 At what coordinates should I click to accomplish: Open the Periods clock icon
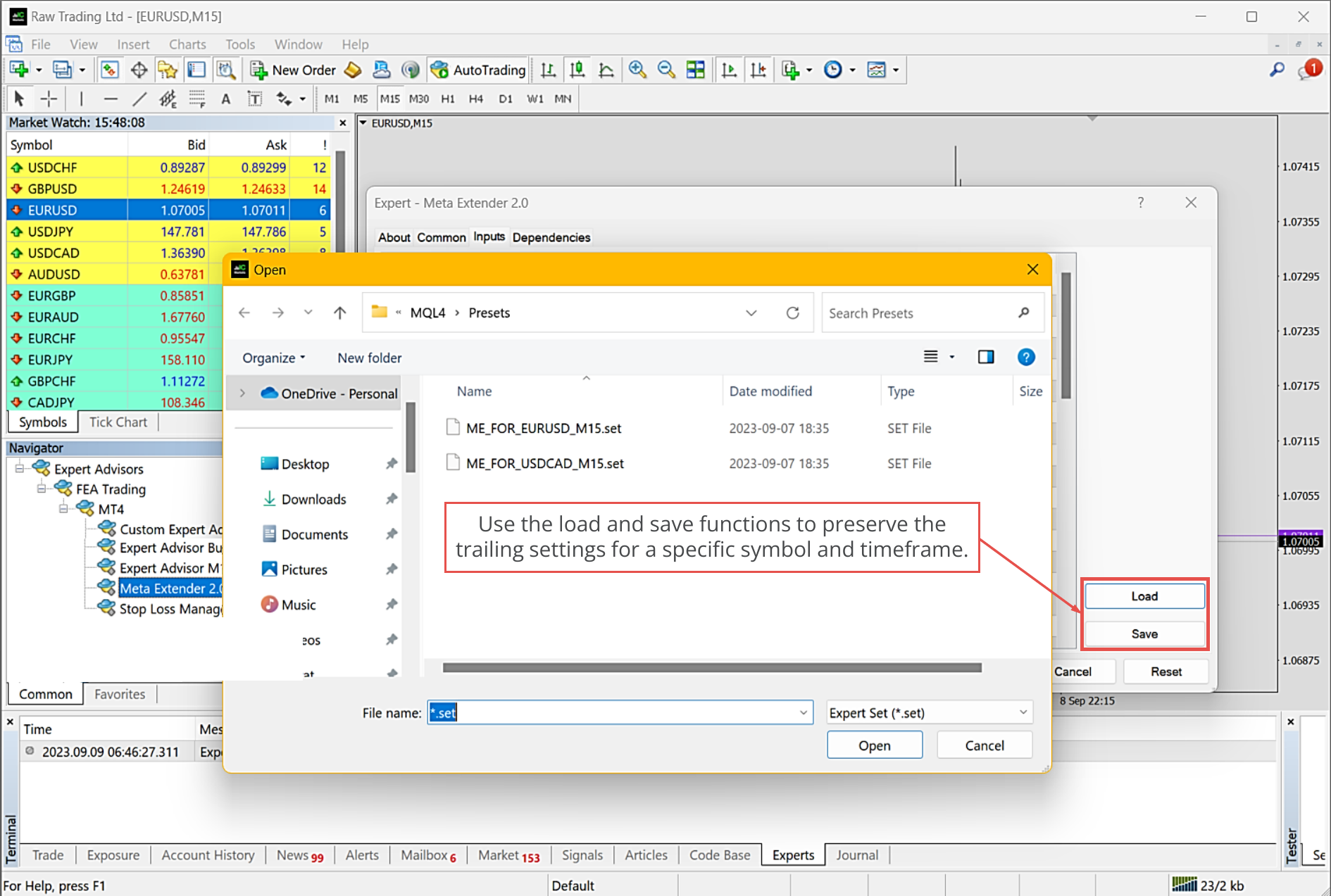click(833, 70)
